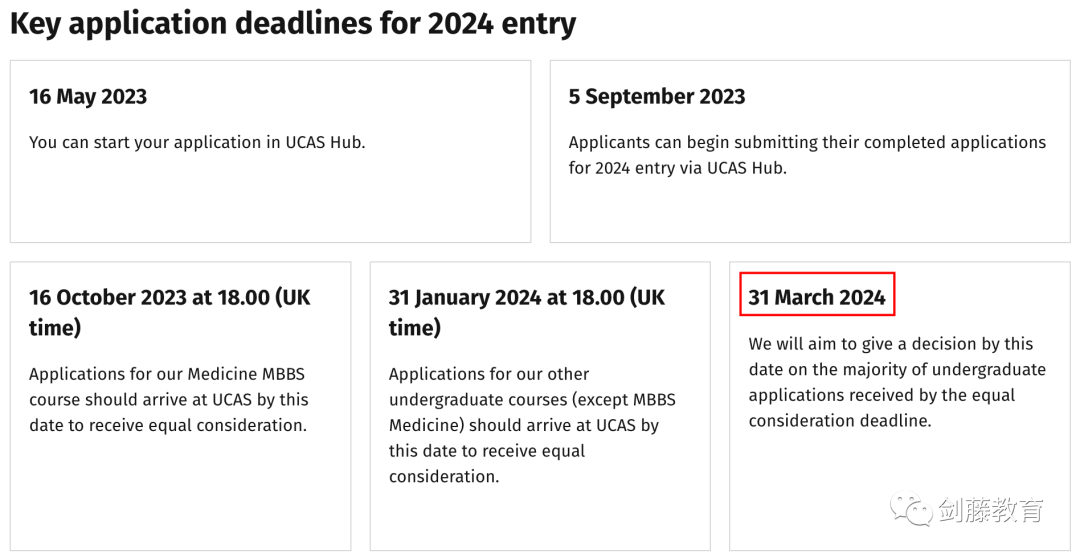
Task: Click the 31 January 2024 deadline heading
Action: click(x=526, y=312)
